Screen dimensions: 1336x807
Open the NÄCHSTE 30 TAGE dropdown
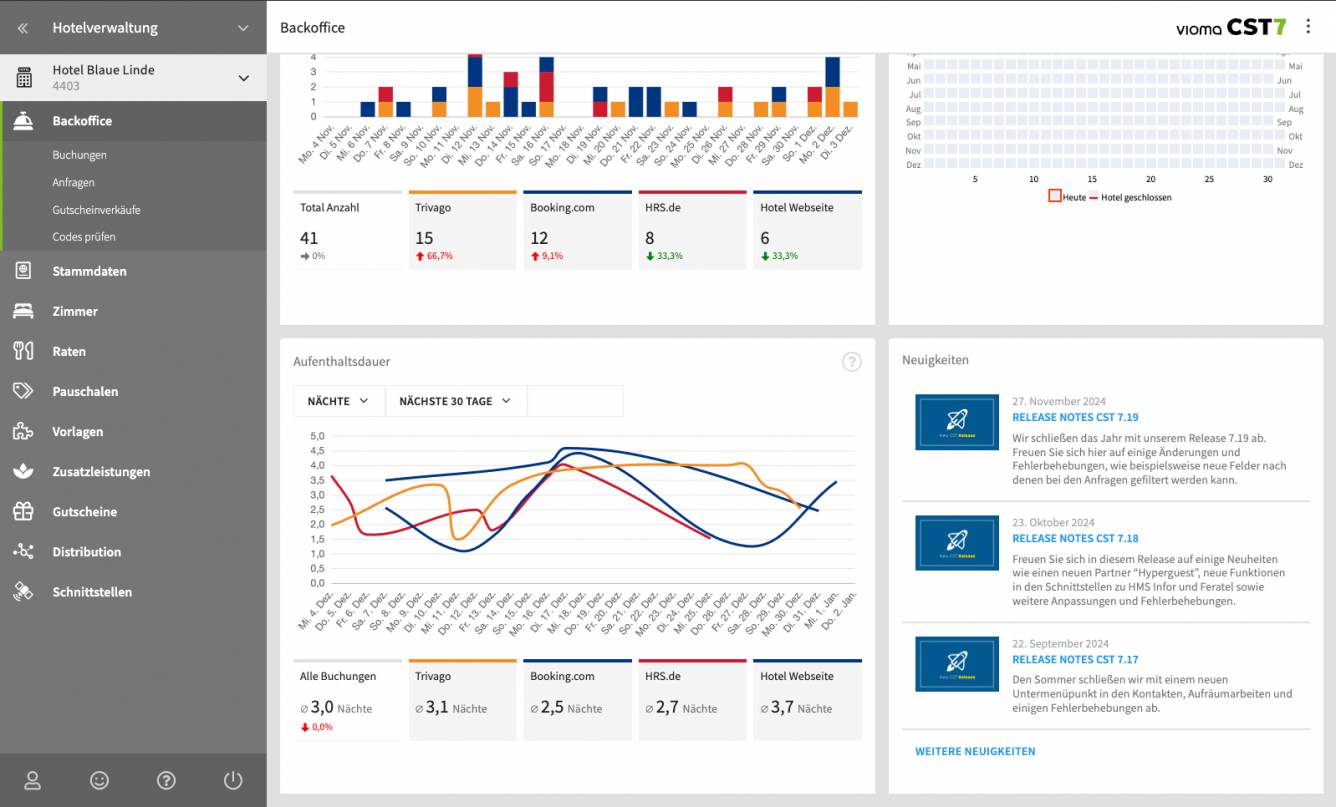point(455,401)
